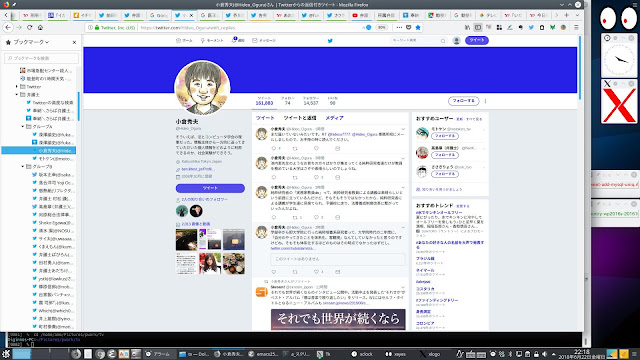Click volume icon in system tray
This screenshot has width=640, height=360.
(544, 354)
